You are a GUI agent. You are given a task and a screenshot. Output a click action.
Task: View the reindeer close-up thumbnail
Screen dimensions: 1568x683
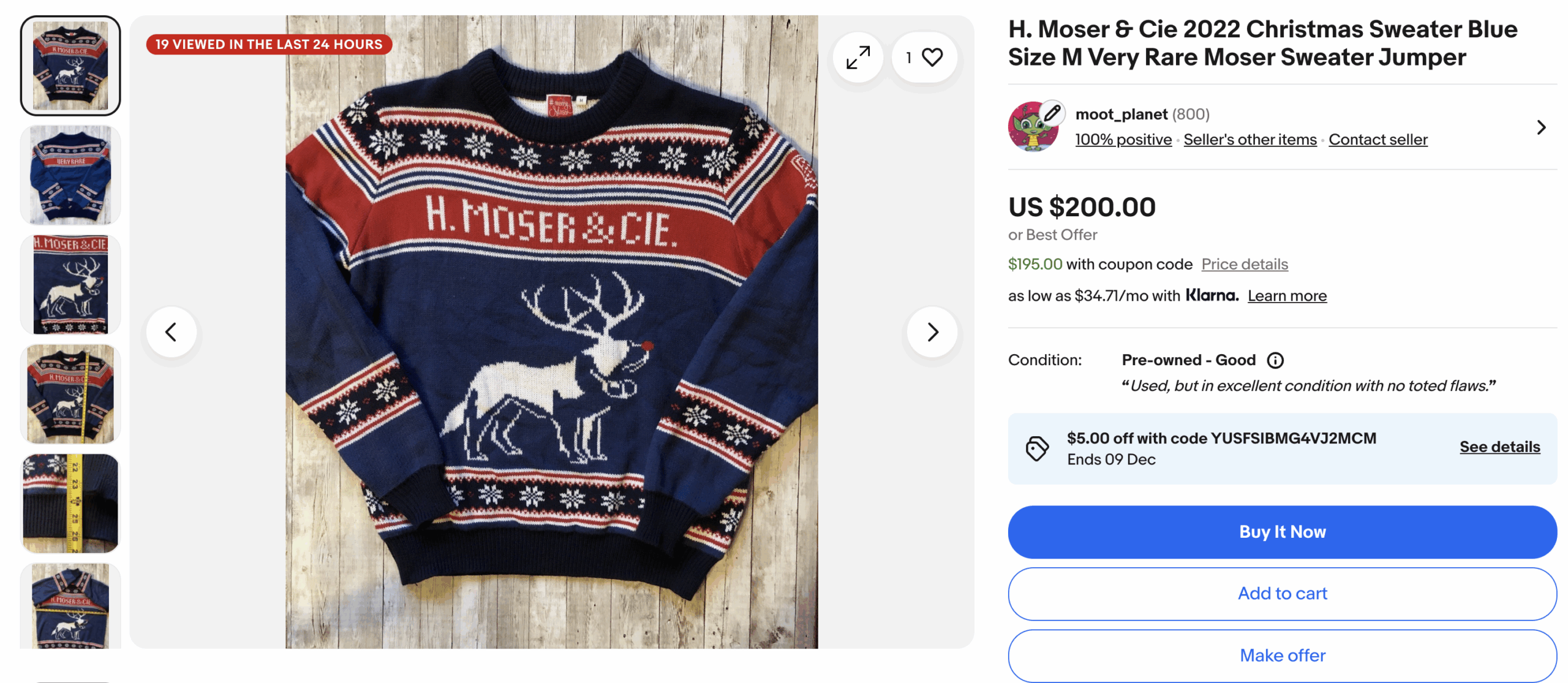[70, 284]
